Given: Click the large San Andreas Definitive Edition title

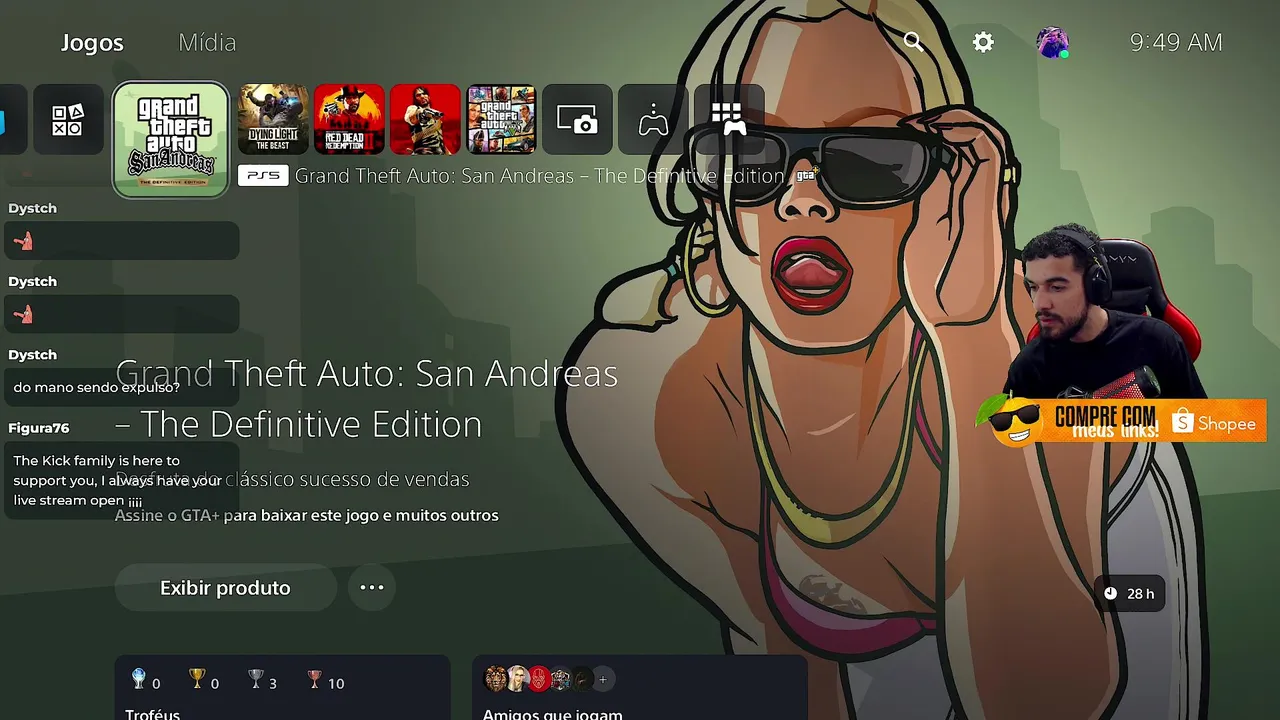Looking at the screenshot, I should click(366, 399).
